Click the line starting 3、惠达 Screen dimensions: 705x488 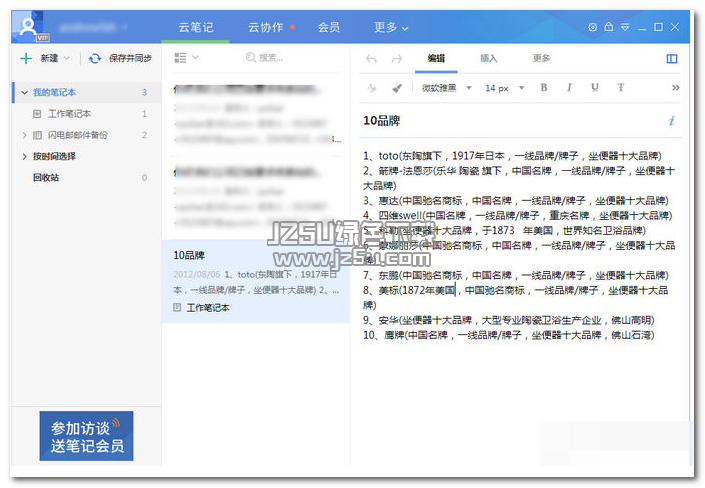pyautogui.click(x=516, y=201)
